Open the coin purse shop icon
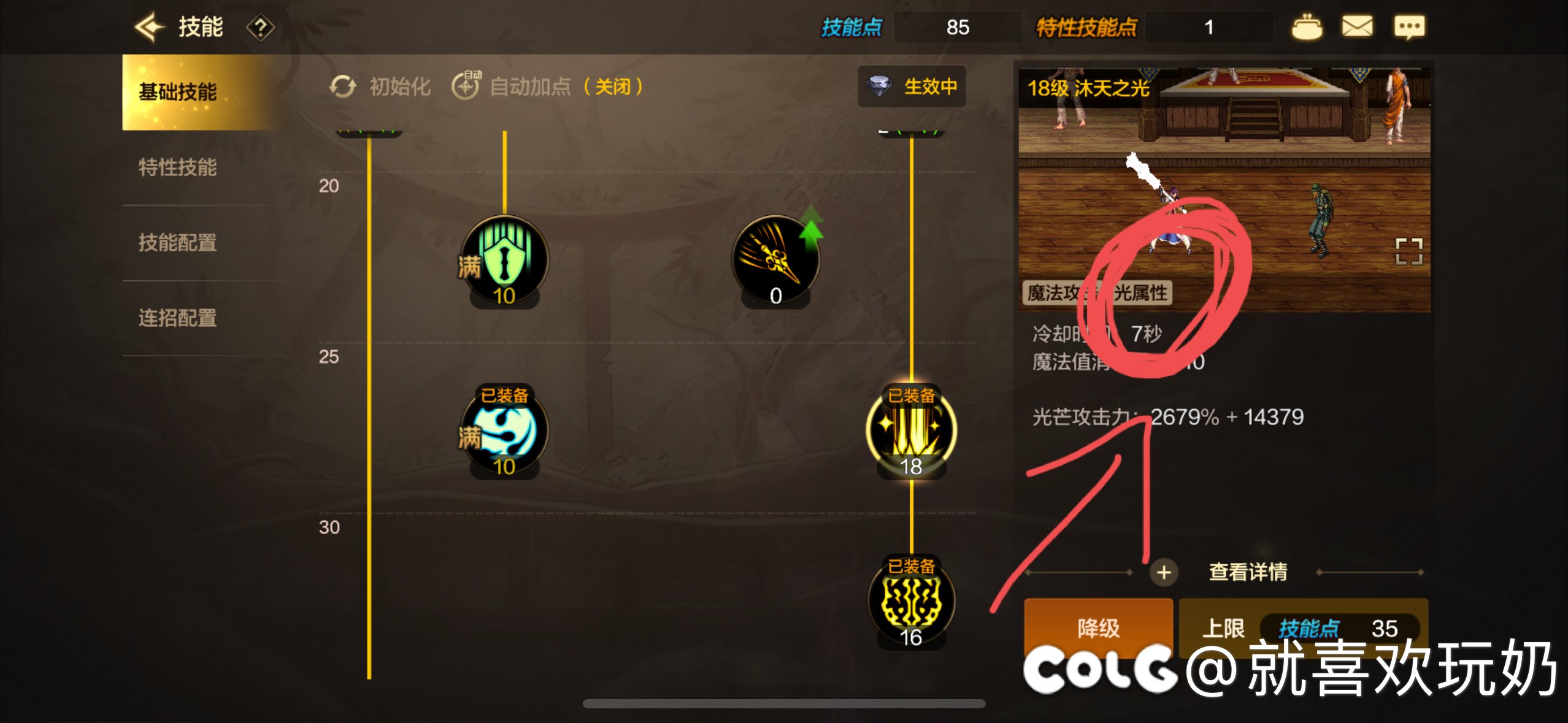This screenshot has height=723, width=1568. (1307, 27)
